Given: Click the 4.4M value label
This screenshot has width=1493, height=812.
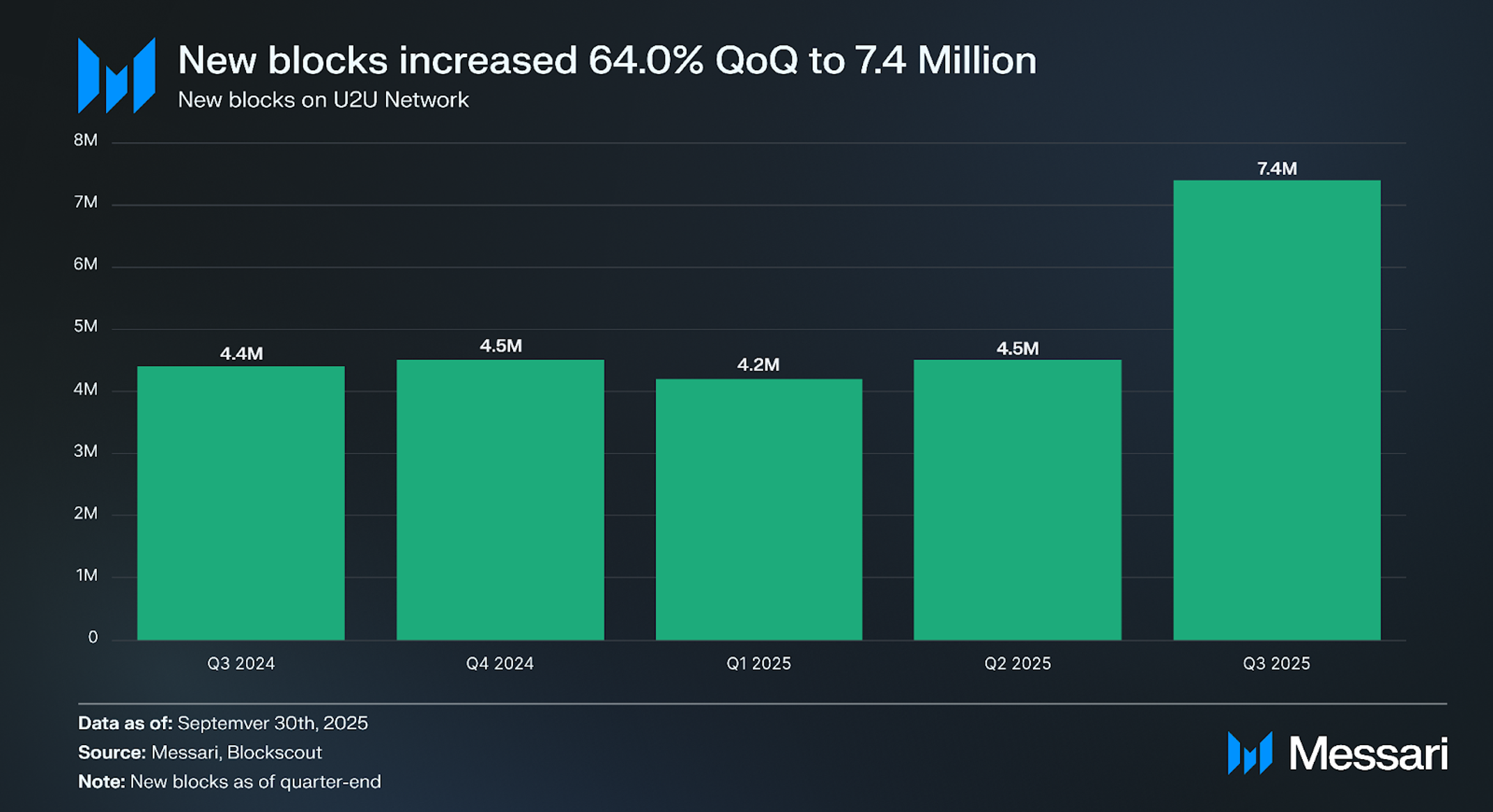Looking at the screenshot, I should click(241, 353).
